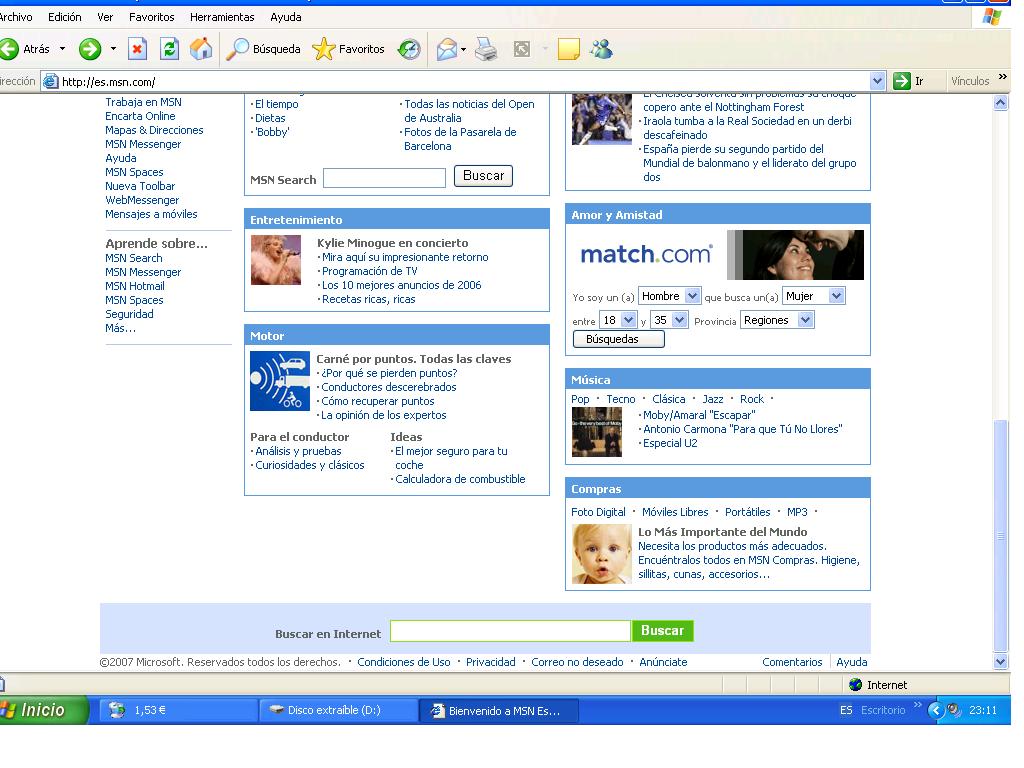This screenshot has width=1024, height=768.
Task: Click the vertical scrollbar down arrow
Action: click(1001, 662)
